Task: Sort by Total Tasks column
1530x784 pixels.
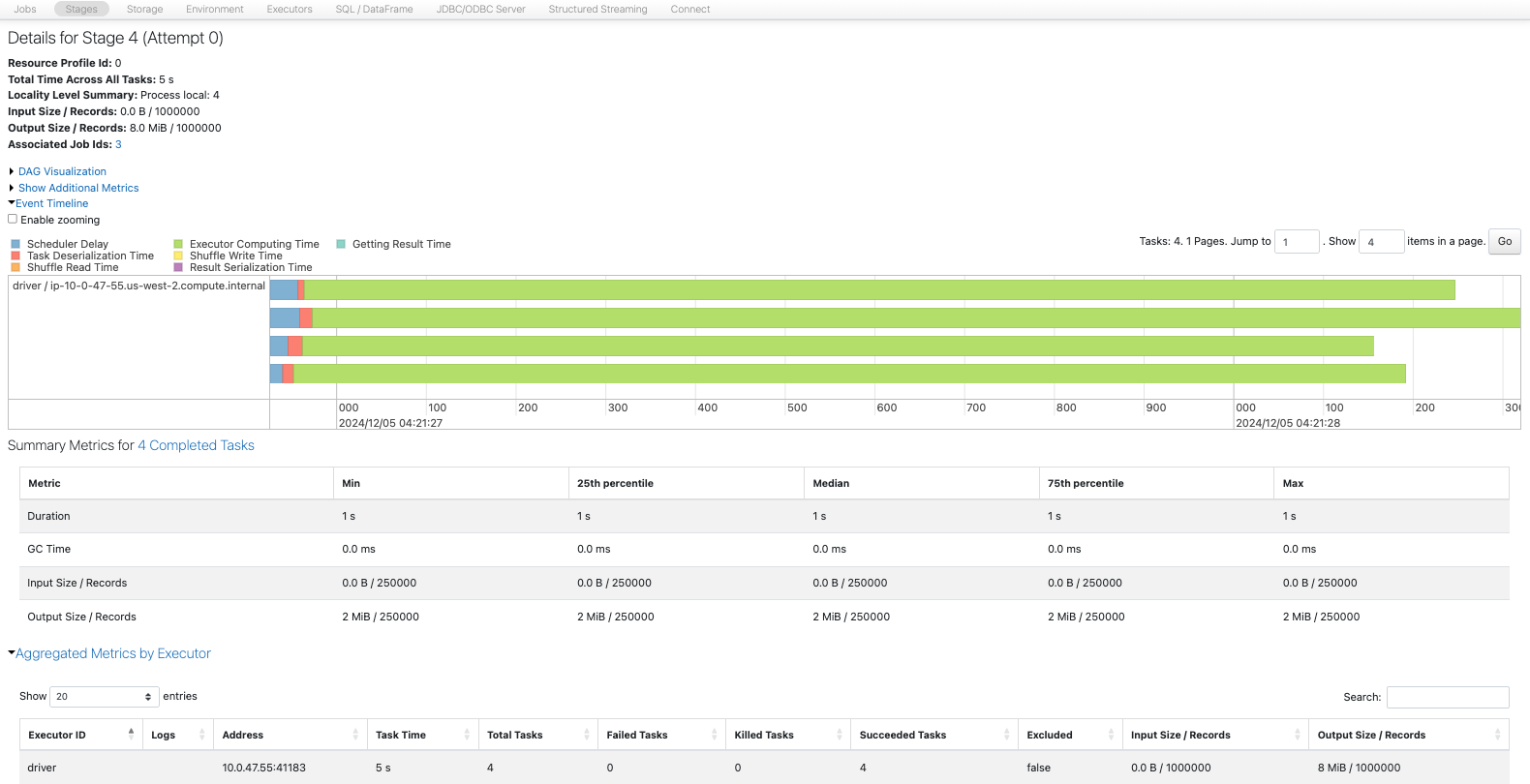Action: 538,735
